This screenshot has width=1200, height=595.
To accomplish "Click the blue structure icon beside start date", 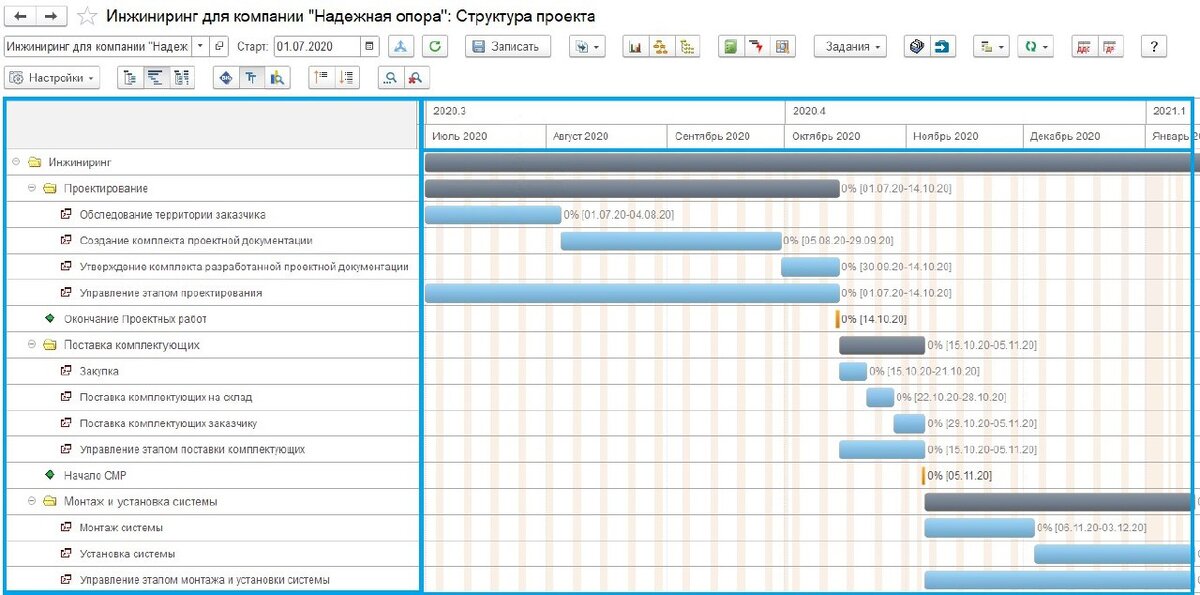I will [401, 46].
